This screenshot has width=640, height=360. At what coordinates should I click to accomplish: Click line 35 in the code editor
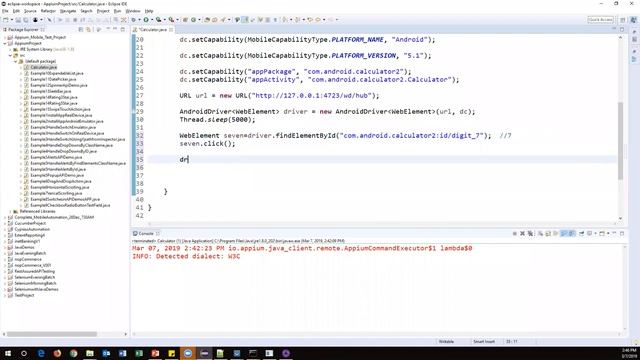(382, 160)
